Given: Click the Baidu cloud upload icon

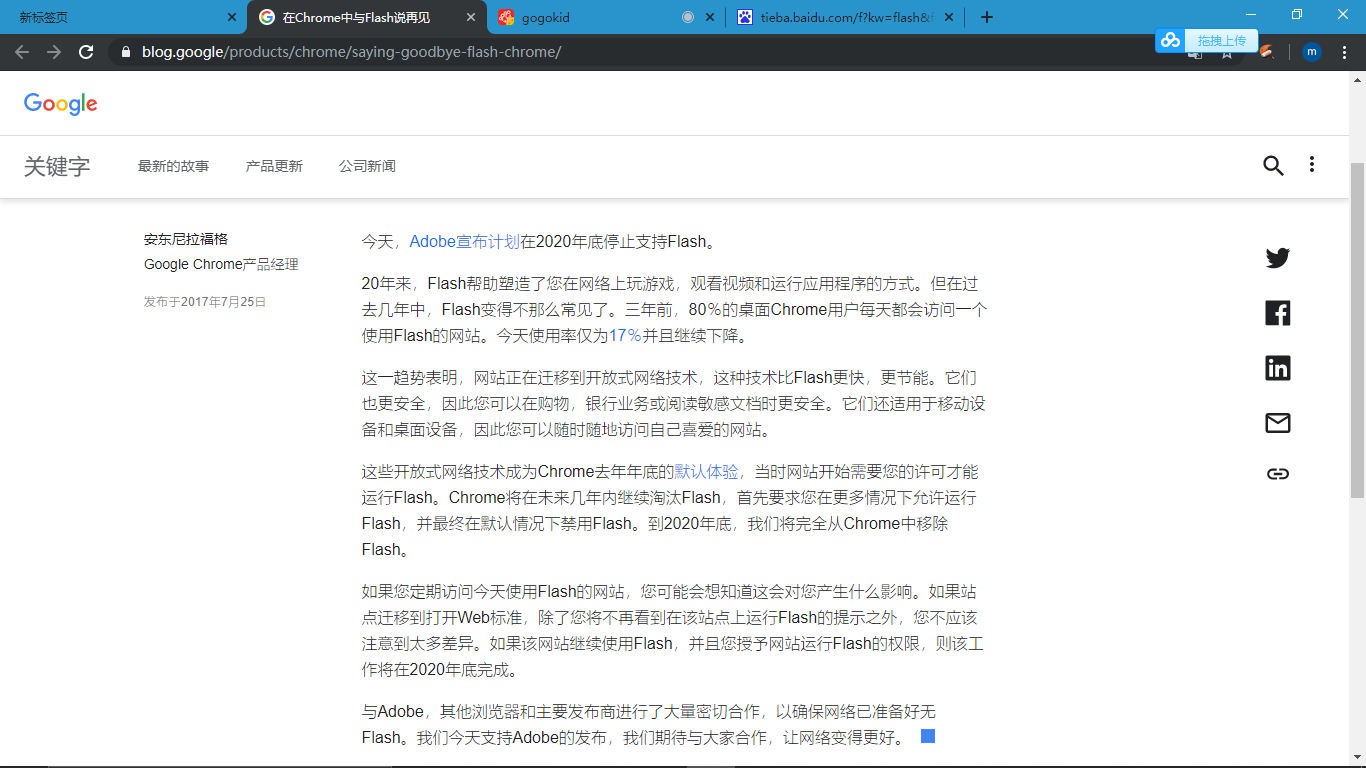Looking at the screenshot, I should point(1170,40).
